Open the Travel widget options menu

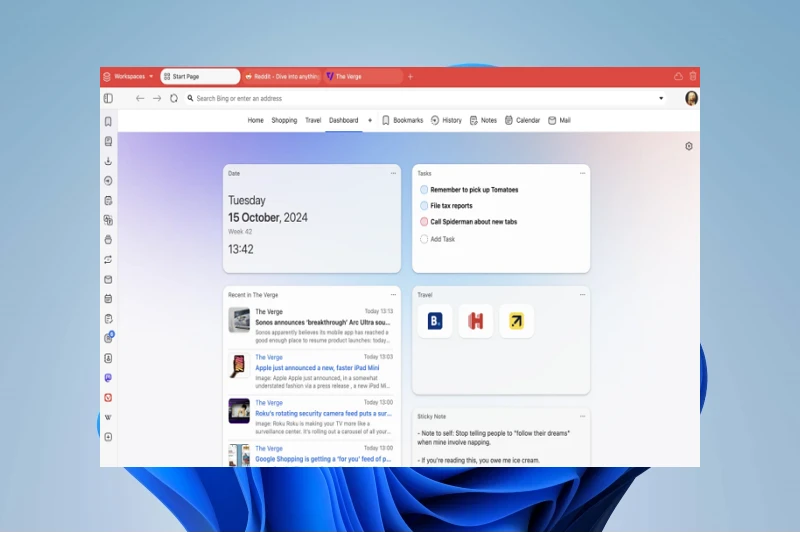583,295
